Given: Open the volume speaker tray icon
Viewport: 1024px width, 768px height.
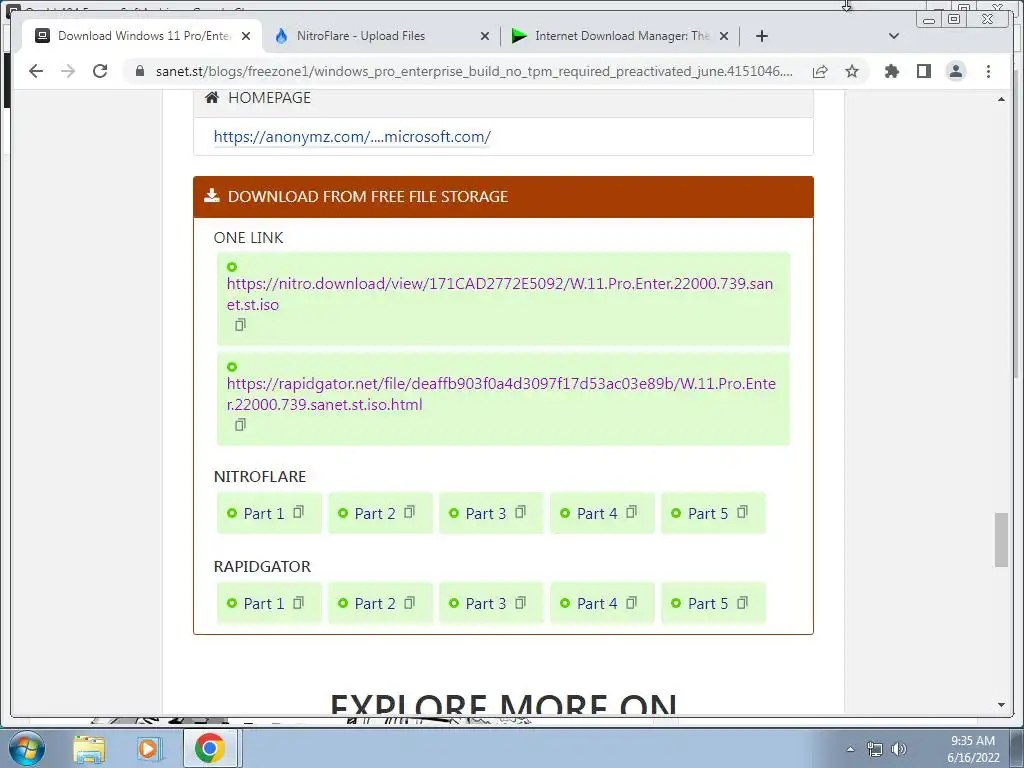Looking at the screenshot, I should coord(899,749).
